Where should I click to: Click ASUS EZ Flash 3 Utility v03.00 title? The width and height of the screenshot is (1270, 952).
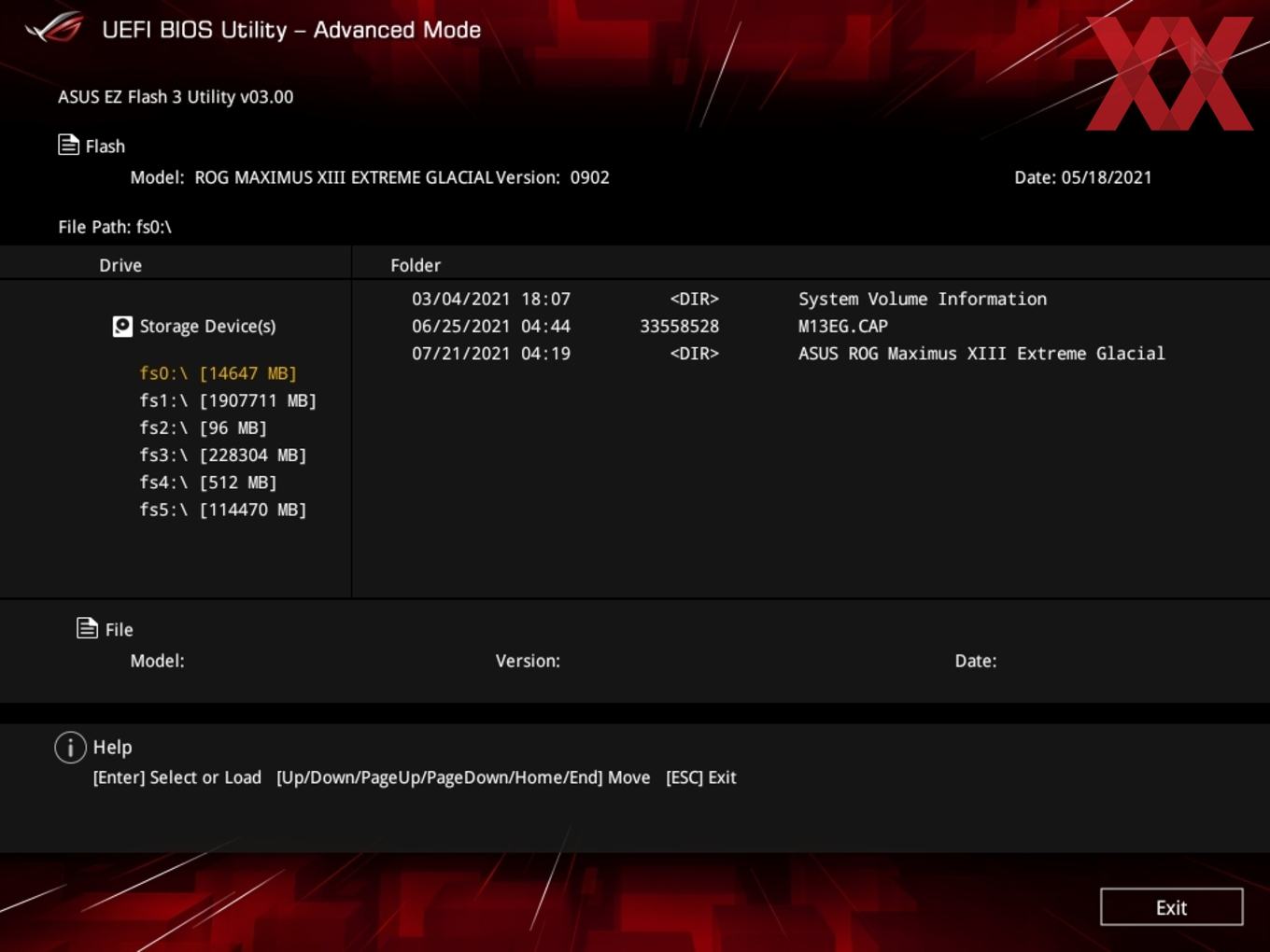(x=176, y=97)
